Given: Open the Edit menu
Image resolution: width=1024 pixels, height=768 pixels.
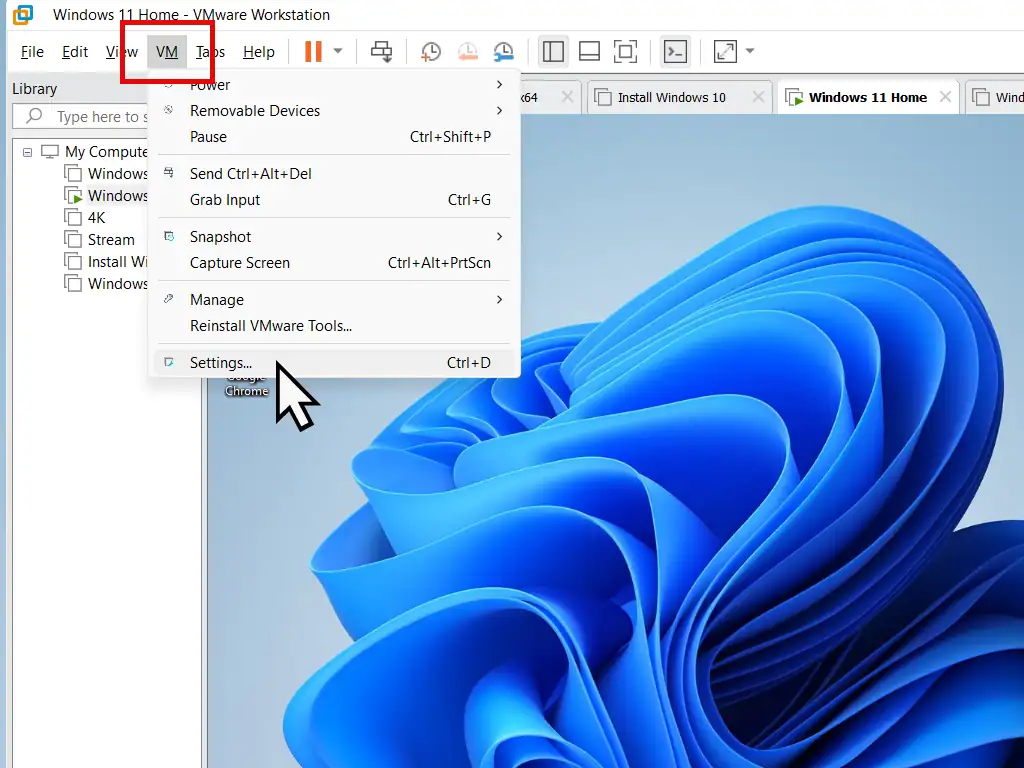Looking at the screenshot, I should click(x=74, y=52).
